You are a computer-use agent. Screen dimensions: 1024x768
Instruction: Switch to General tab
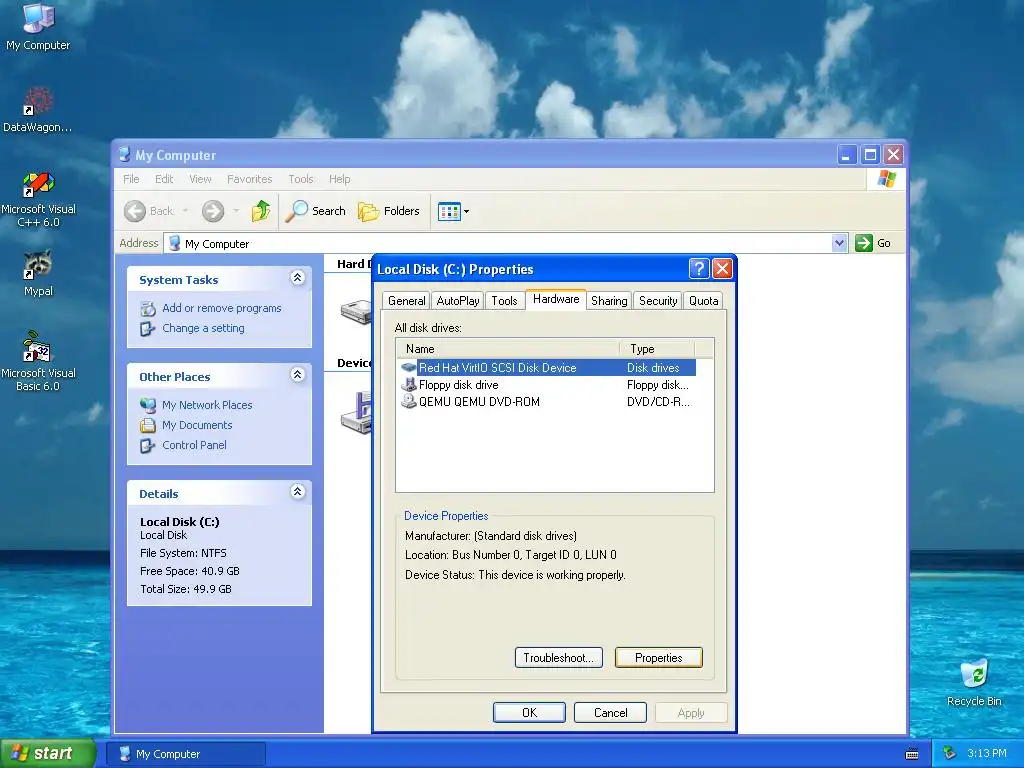(406, 301)
